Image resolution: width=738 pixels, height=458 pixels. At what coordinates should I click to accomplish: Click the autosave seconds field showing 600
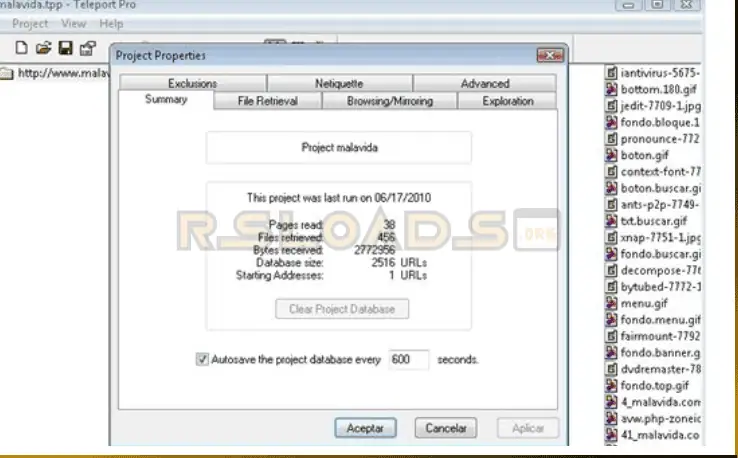tap(408, 359)
